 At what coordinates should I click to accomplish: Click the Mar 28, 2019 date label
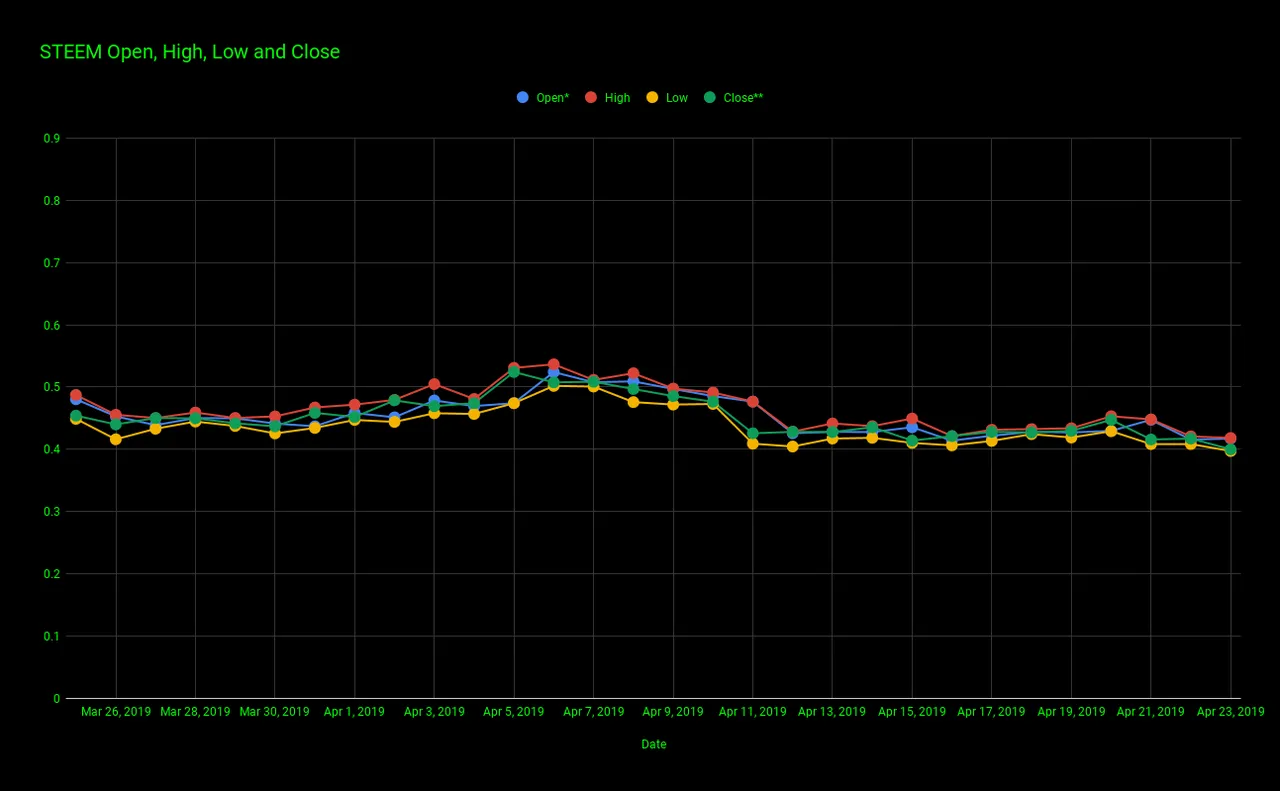[x=195, y=712]
